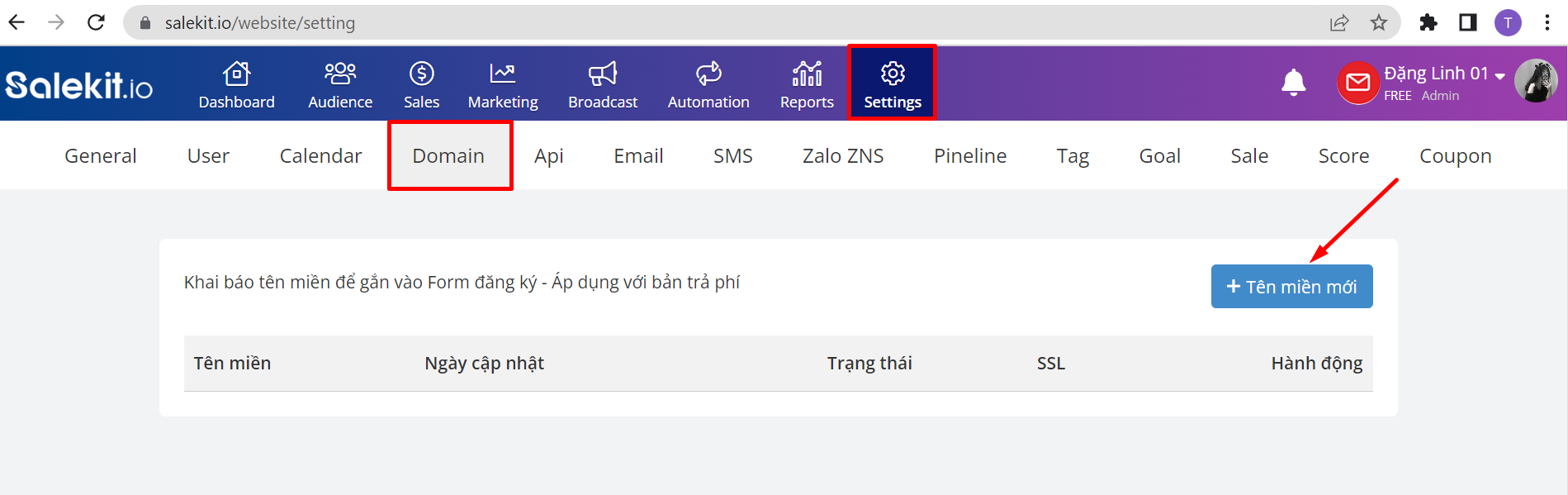Viewport: 1568px width, 495px height.
Task: Bookmark the page using the star icon
Action: (1378, 22)
